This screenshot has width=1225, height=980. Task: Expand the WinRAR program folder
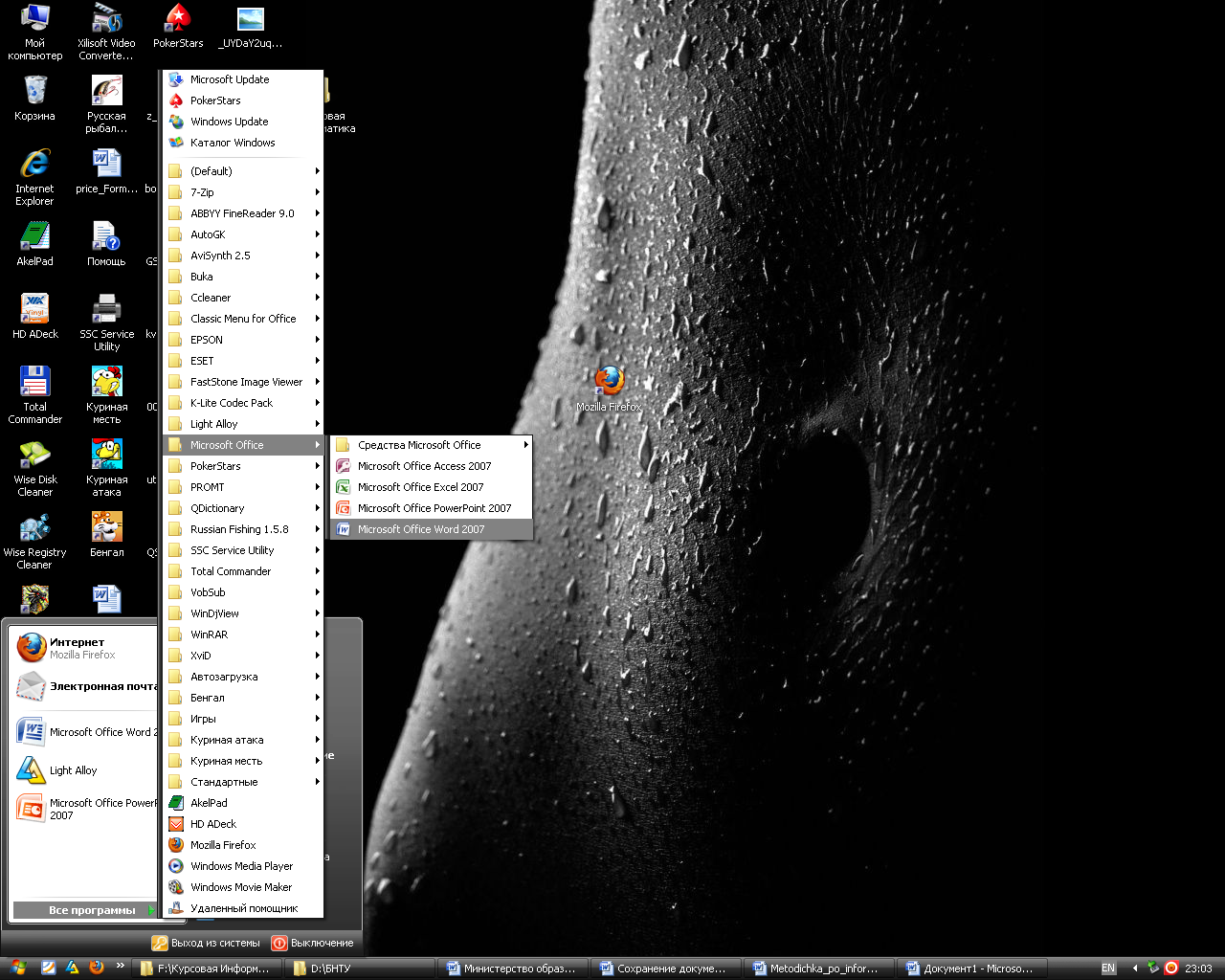[x=243, y=635]
